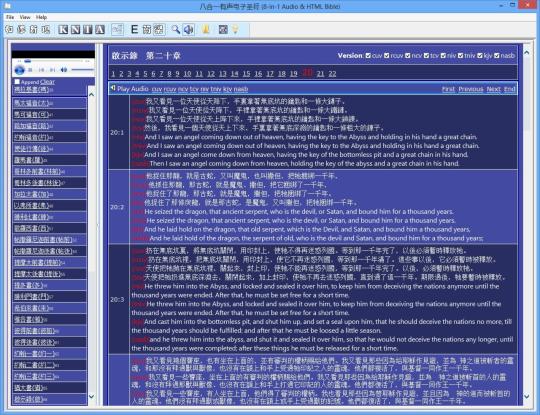
Task: Click the dark picture-grid toolbar icon
Action: (x=223, y=30)
